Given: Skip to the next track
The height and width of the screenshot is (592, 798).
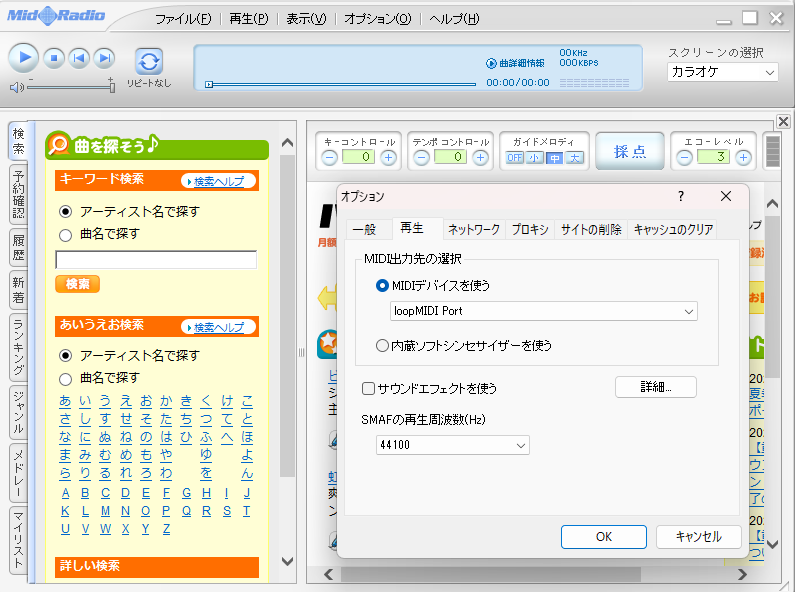Looking at the screenshot, I should (104, 58).
